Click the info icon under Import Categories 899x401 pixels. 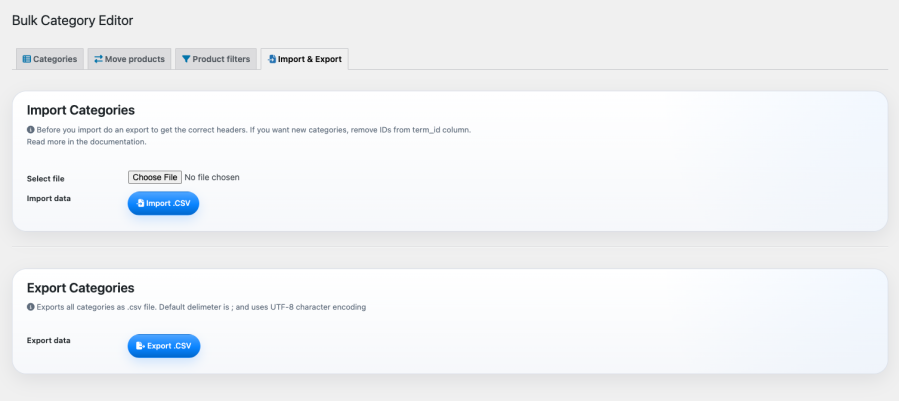(x=30, y=130)
